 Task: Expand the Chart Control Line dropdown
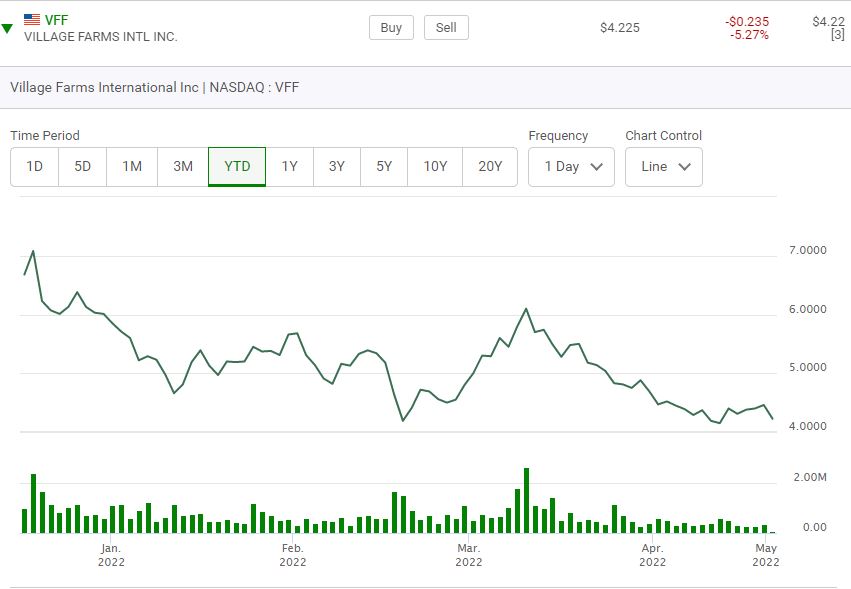[x=664, y=167]
